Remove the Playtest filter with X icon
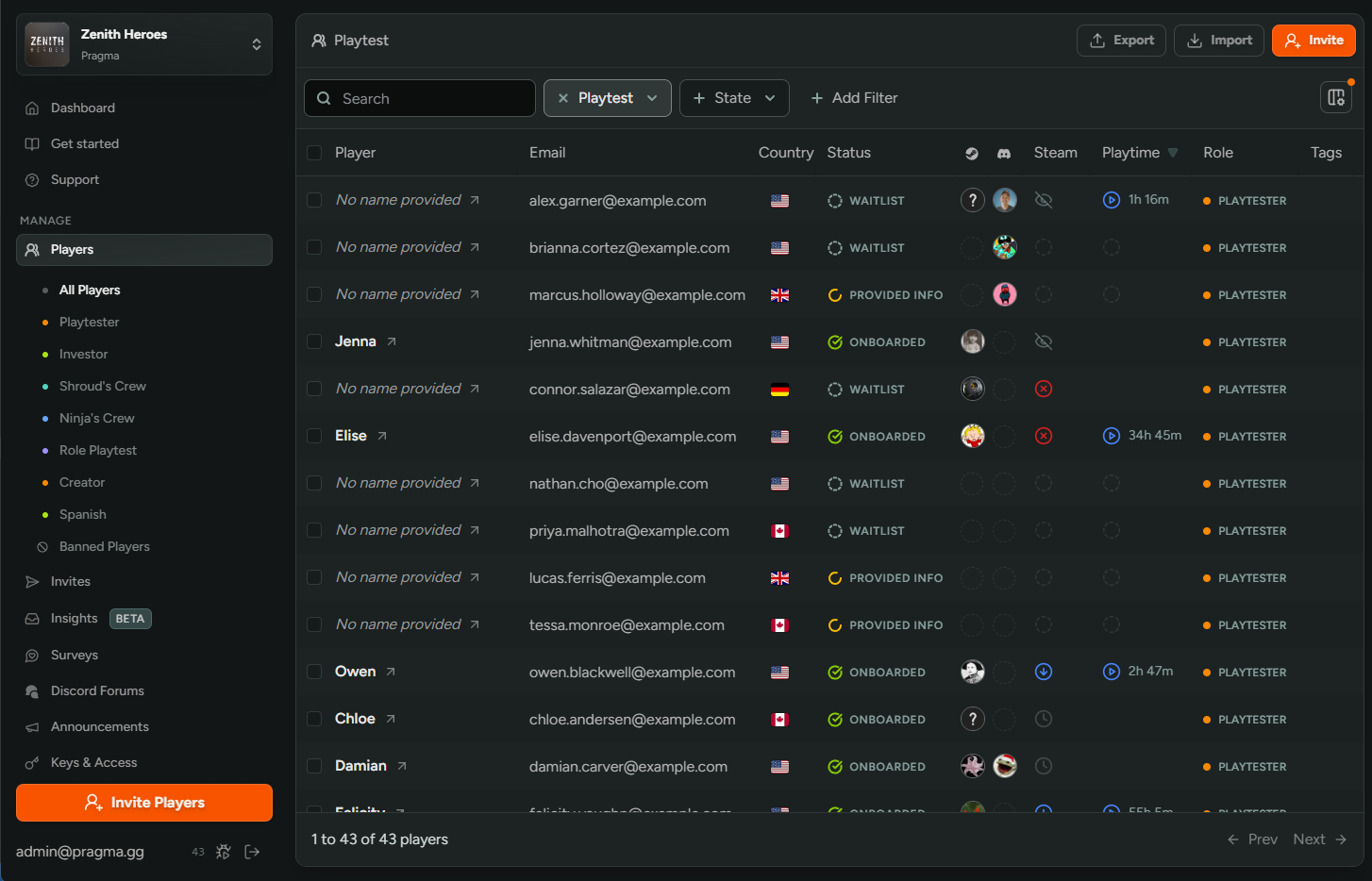Image resolution: width=1372 pixels, height=881 pixels. [x=563, y=98]
